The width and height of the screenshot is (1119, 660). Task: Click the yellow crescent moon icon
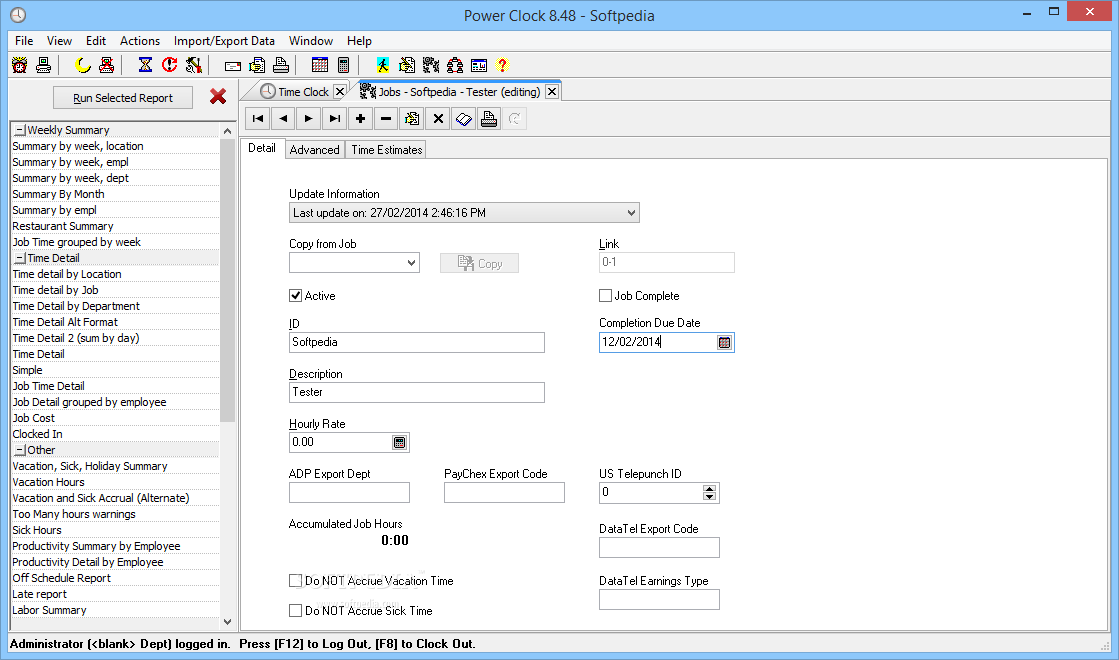(83, 66)
